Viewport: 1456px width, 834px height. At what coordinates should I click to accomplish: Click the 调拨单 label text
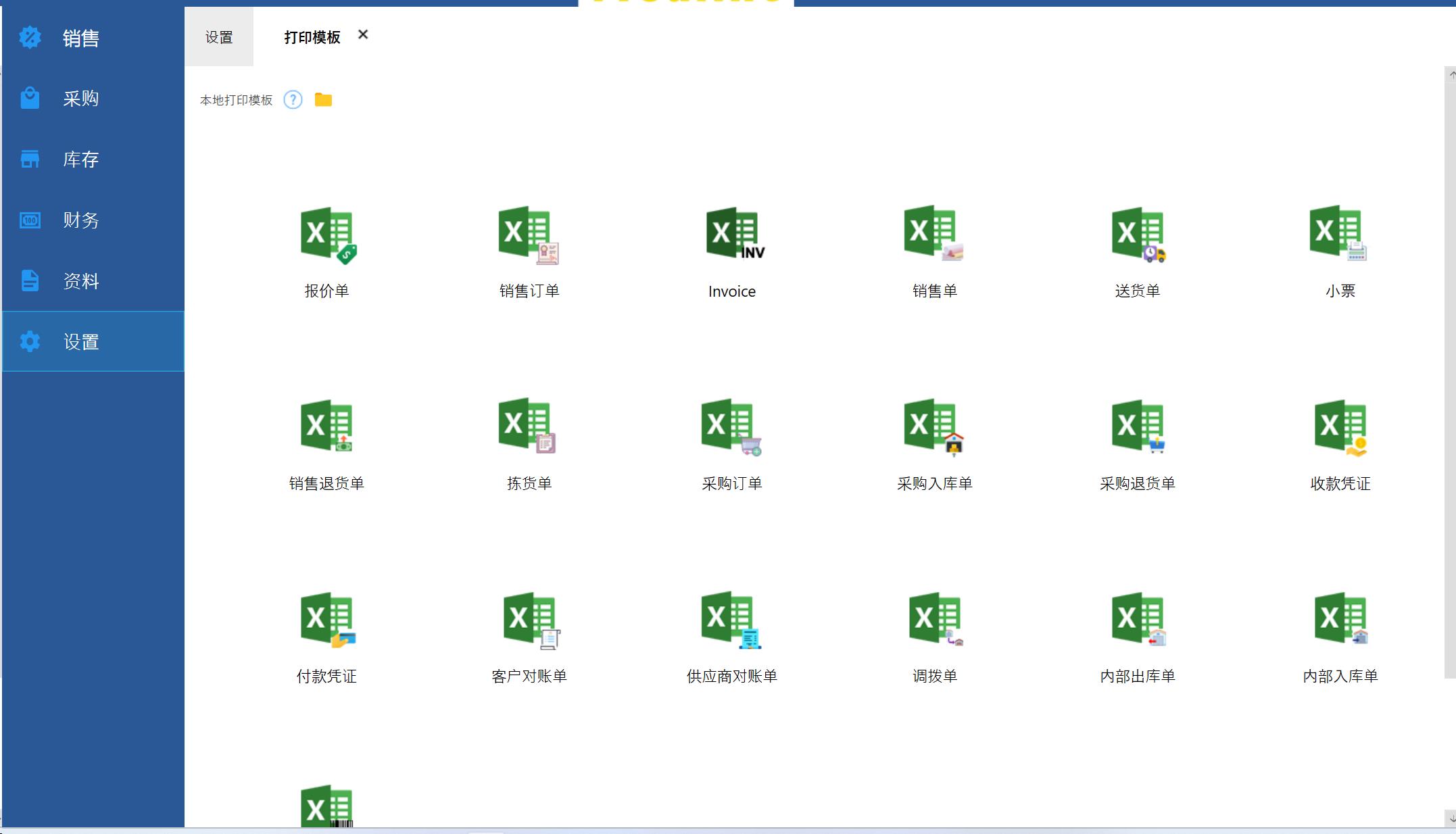(x=935, y=677)
